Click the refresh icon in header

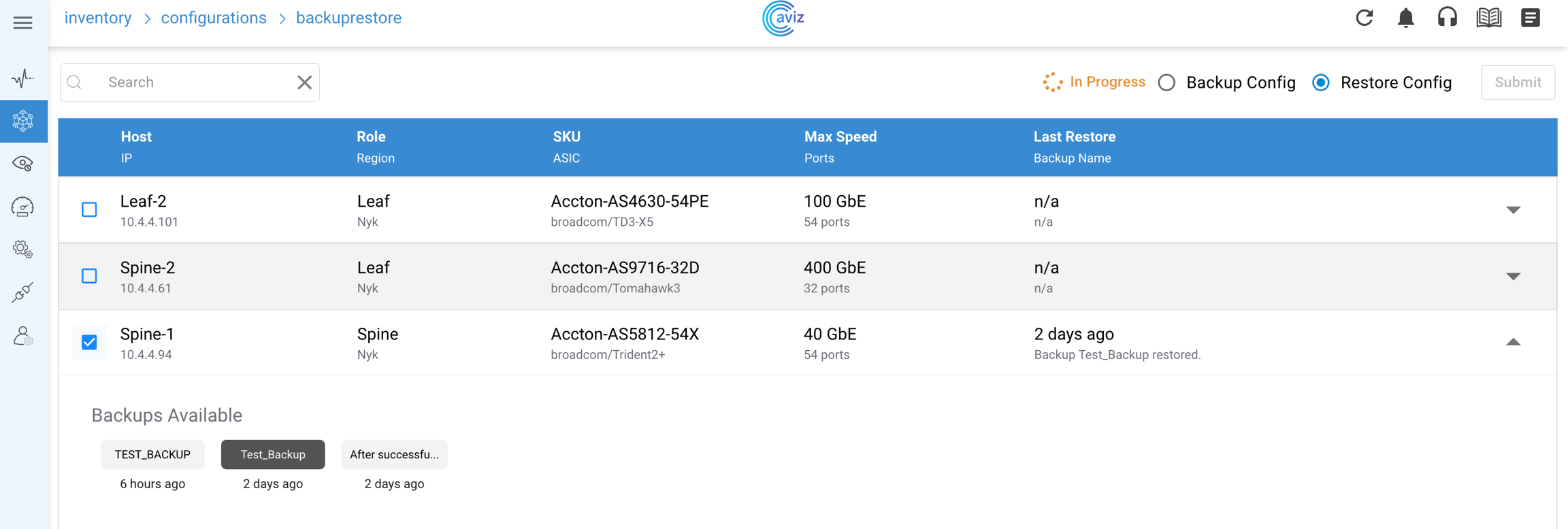click(x=1364, y=18)
